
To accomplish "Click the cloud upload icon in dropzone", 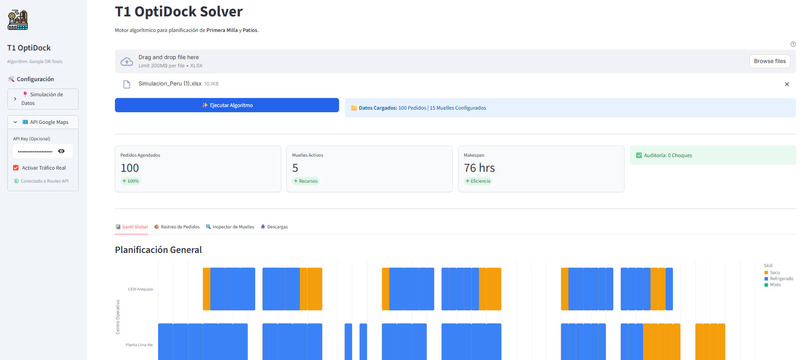I will click(x=126, y=62).
